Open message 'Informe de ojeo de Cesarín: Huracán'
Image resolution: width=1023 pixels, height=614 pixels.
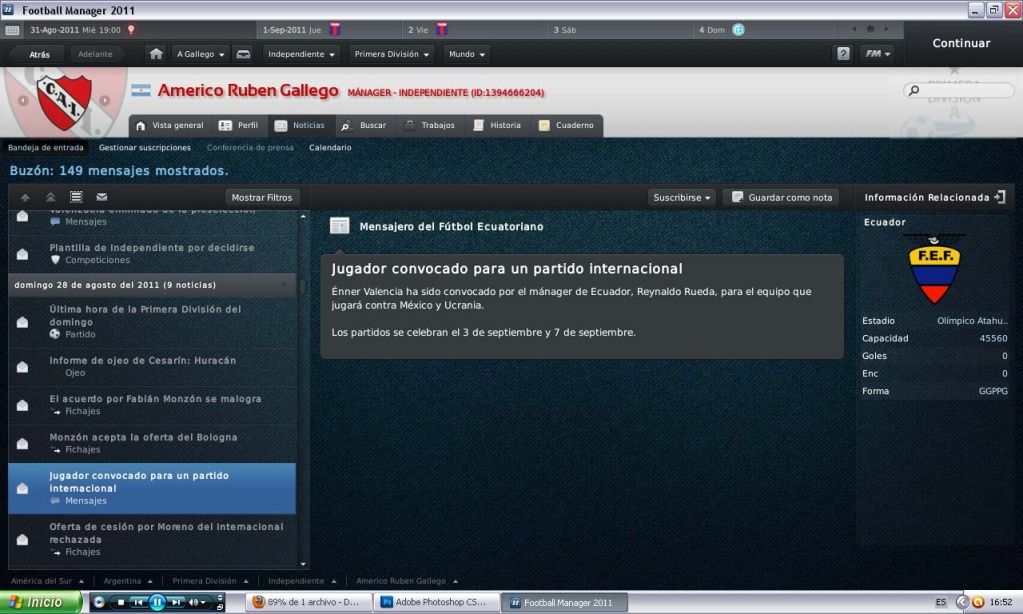tap(152, 366)
